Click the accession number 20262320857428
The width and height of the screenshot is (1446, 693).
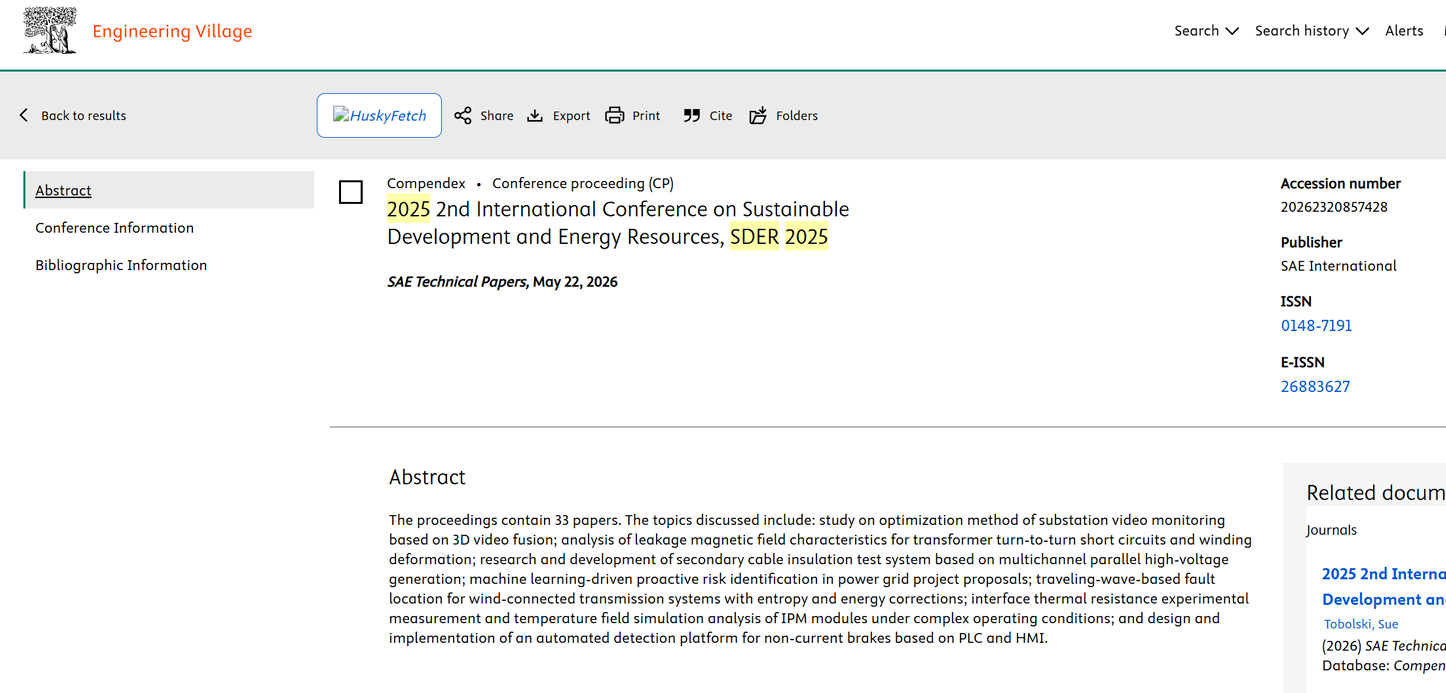click(1334, 207)
